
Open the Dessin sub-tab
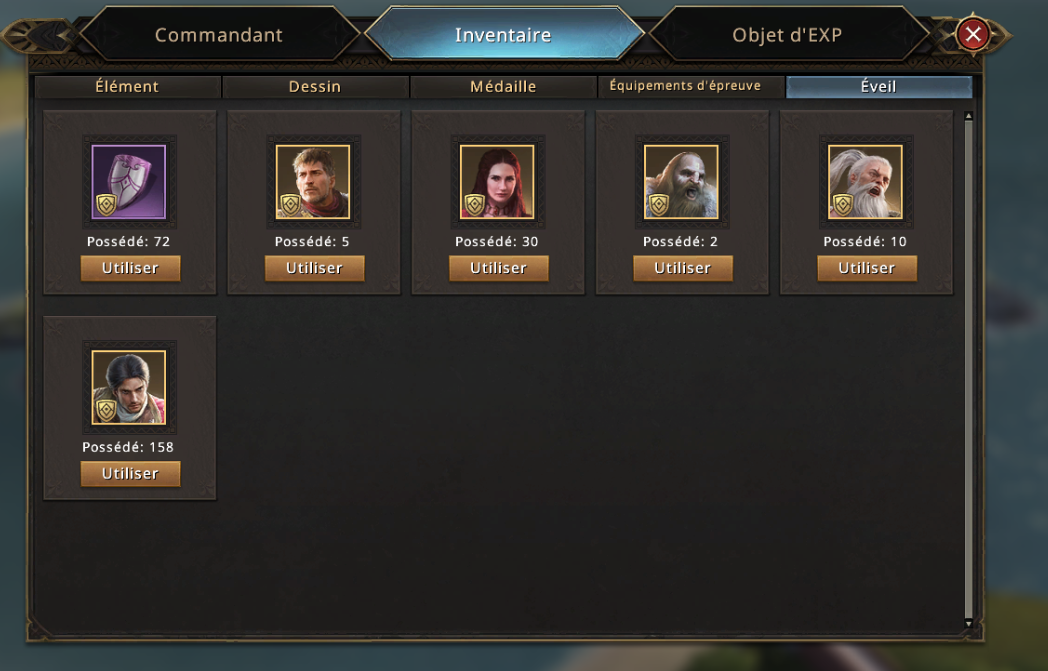pyautogui.click(x=315, y=87)
